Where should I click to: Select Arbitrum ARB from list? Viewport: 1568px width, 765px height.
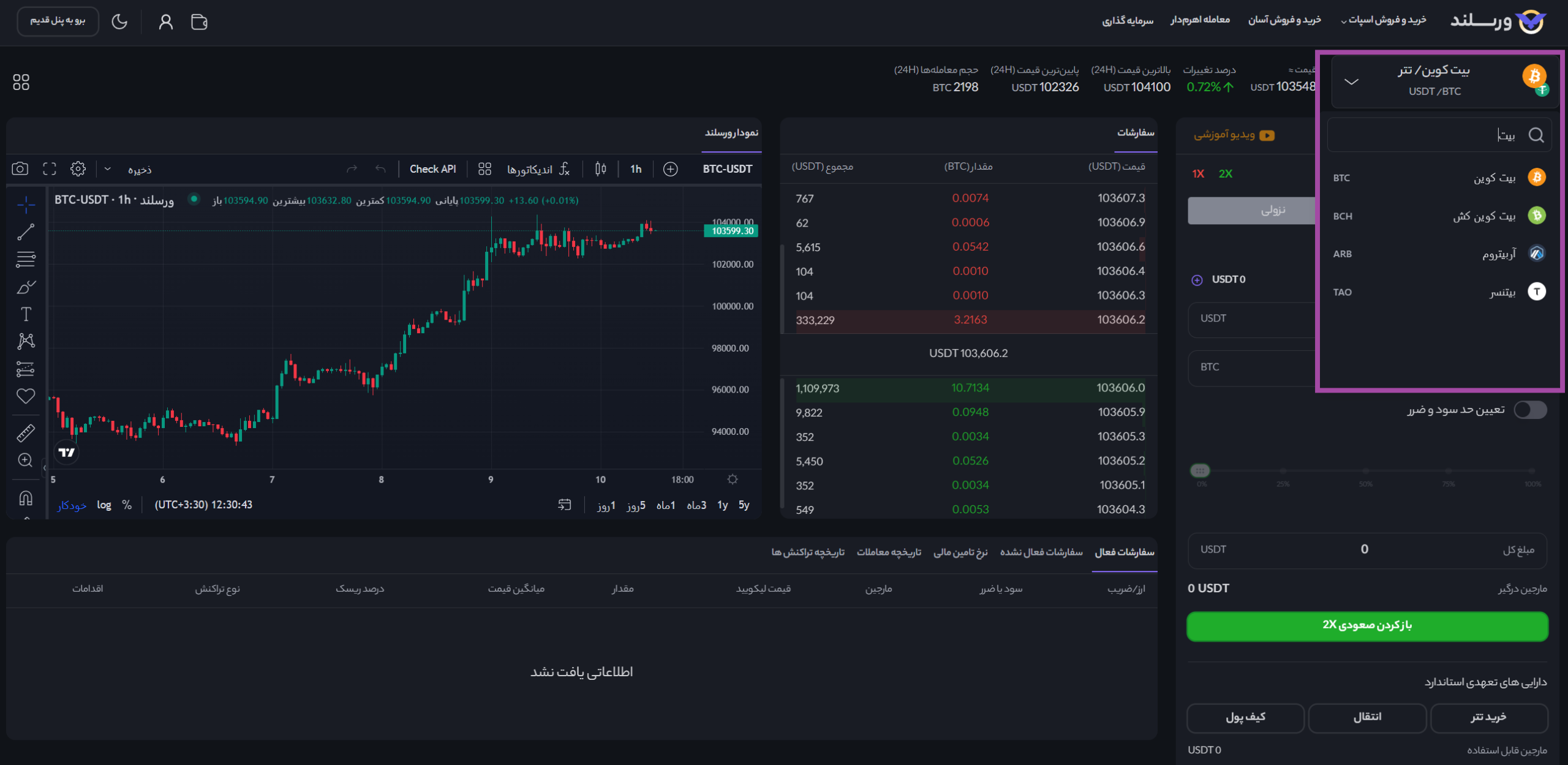click(1439, 254)
